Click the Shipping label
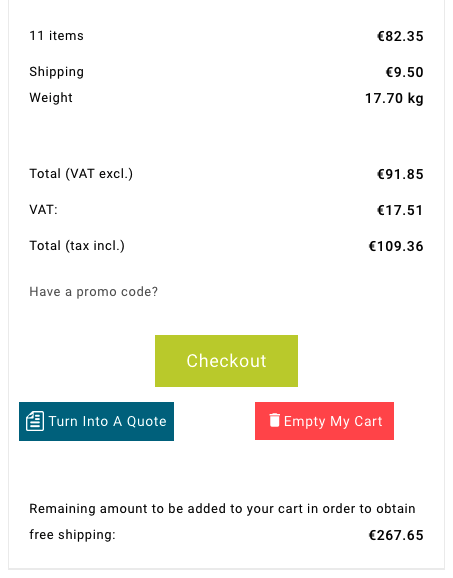453x578 pixels. click(x=56, y=72)
